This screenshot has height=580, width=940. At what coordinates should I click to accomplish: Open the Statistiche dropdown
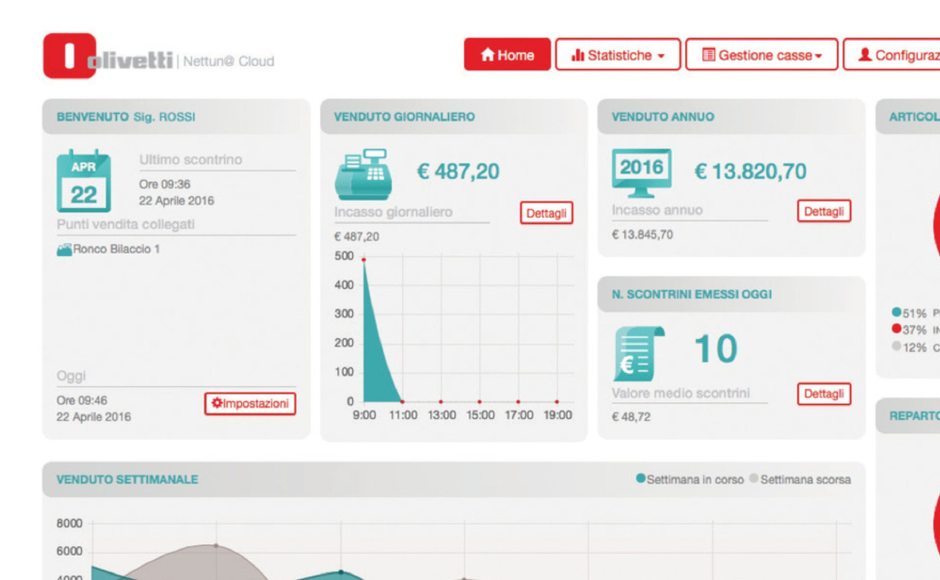coord(618,54)
